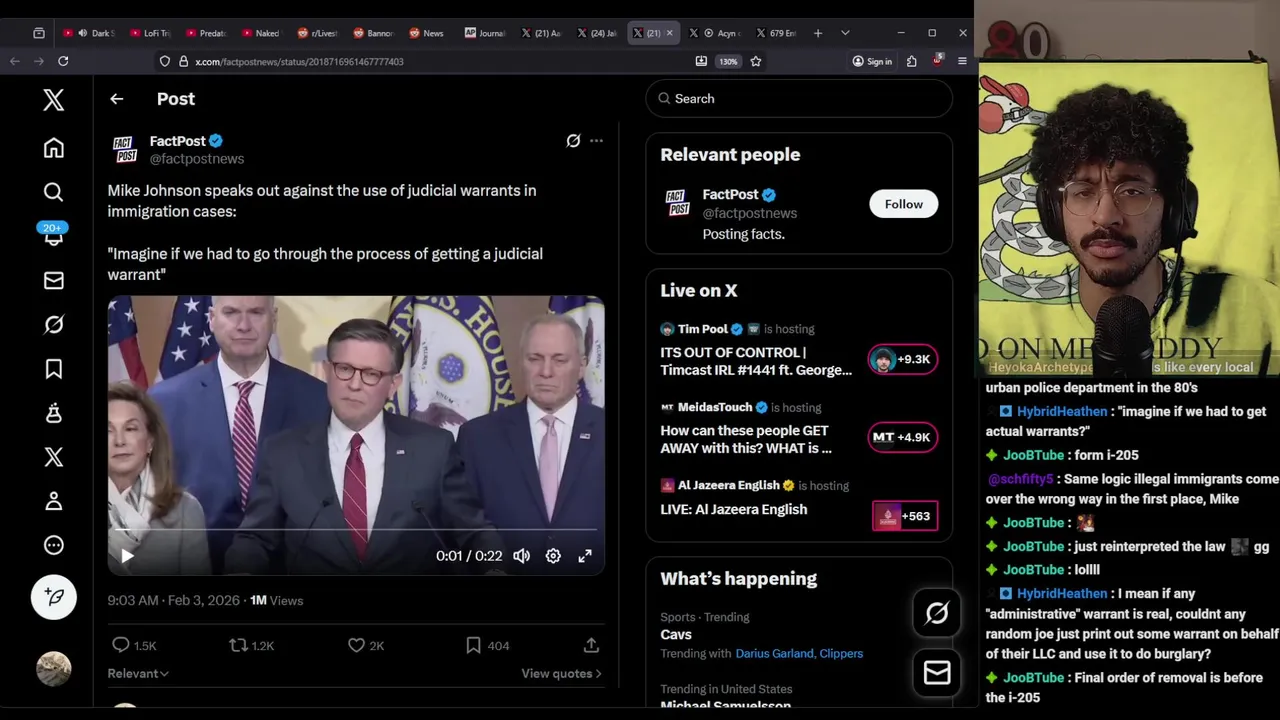Open Profile person icon in sidebar
Viewport: 1280px width, 720px height.
click(x=54, y=501)
